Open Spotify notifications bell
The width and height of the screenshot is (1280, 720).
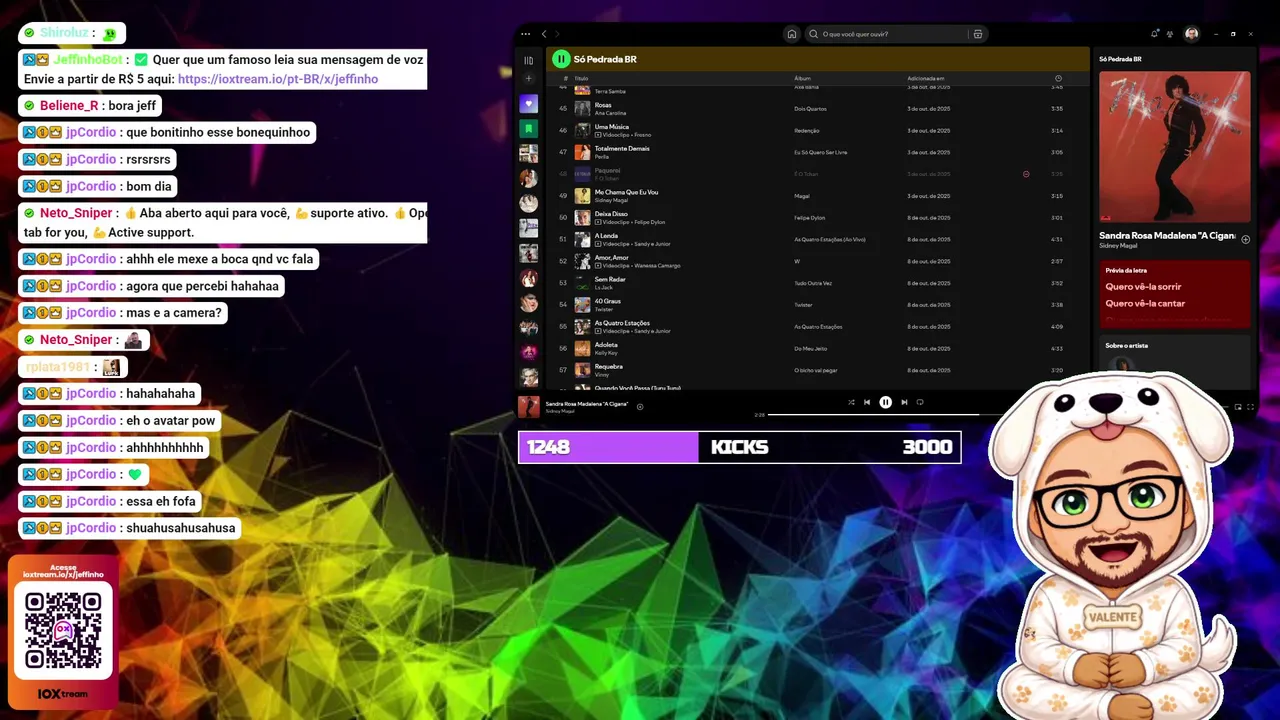[1155, 34]
